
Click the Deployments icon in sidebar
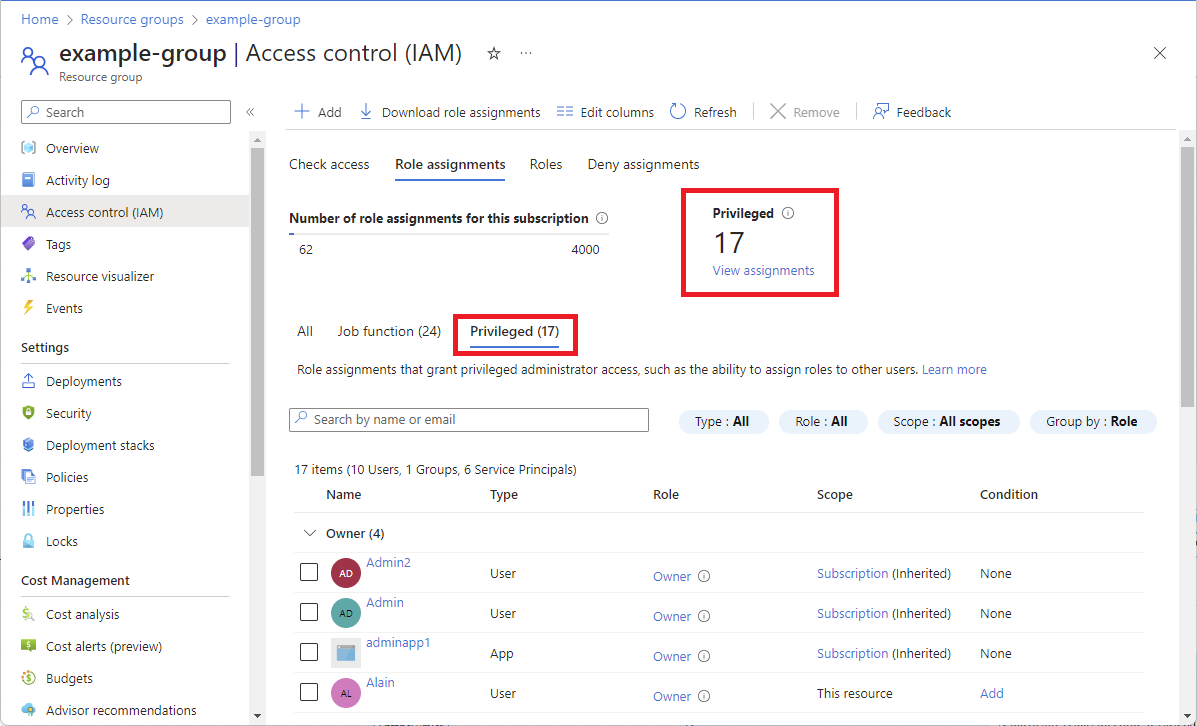click(x=28, y=381)
